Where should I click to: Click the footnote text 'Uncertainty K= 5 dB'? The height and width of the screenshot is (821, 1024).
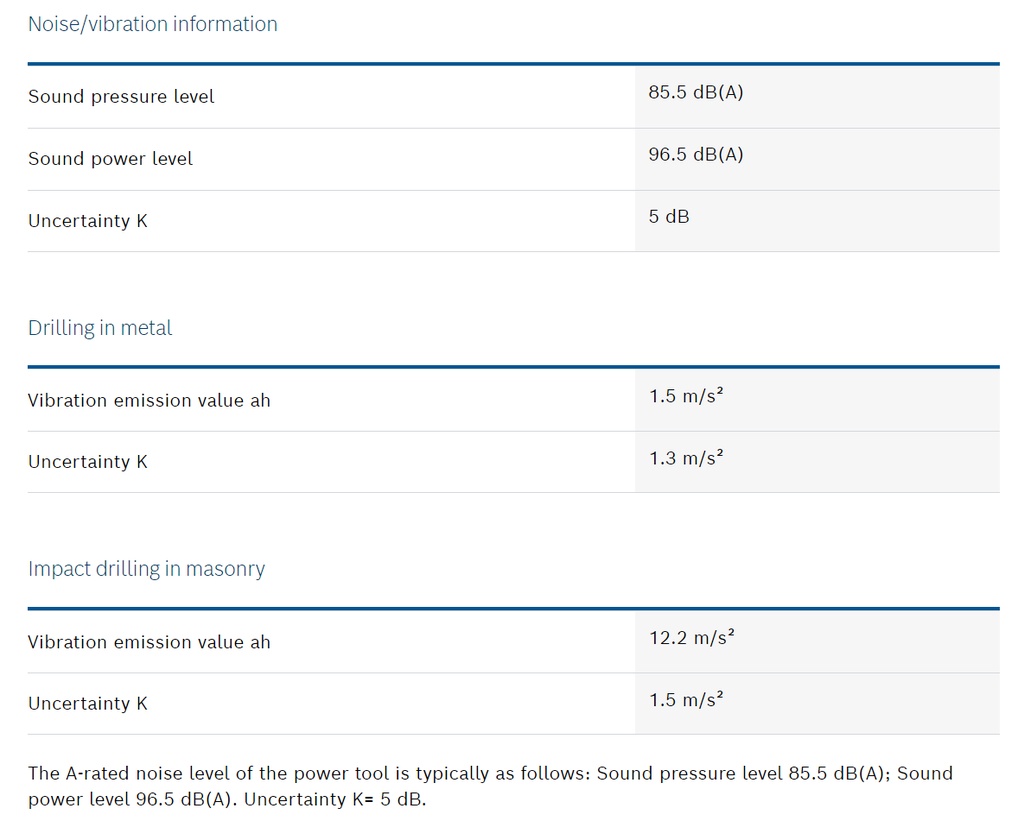(334, 799)
